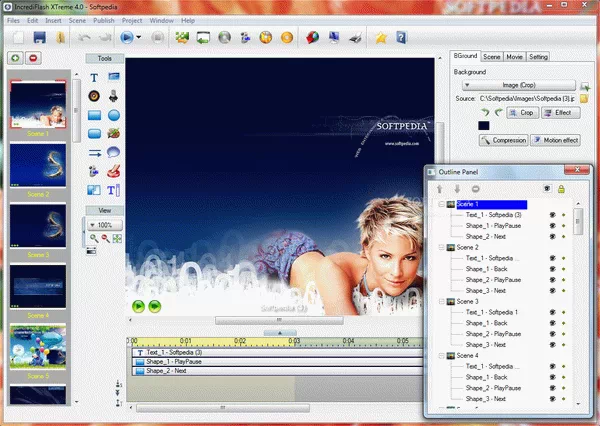The image size is (600, 426).
Task: Select the sound speaker tool
Action: point(94,96)
